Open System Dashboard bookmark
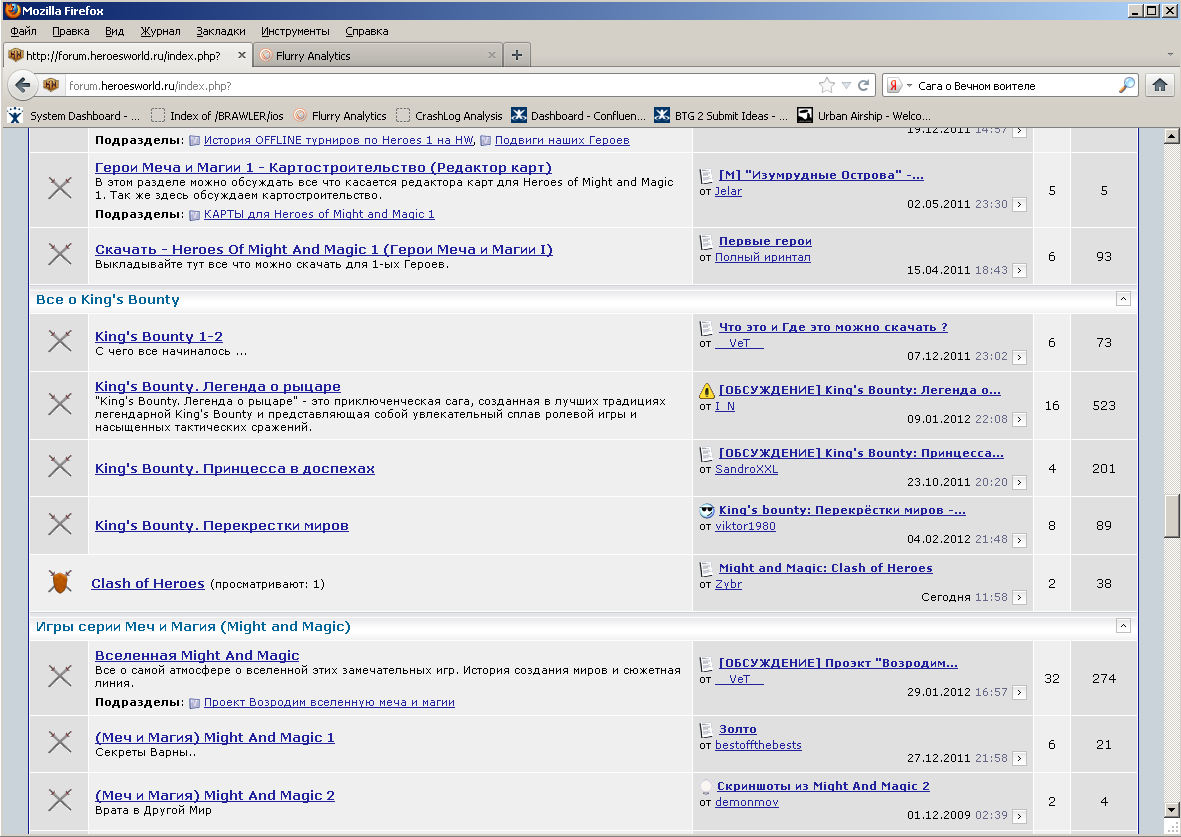This screenshot has height=837, width=1181. pyautogui.click(x=74, y=115)
